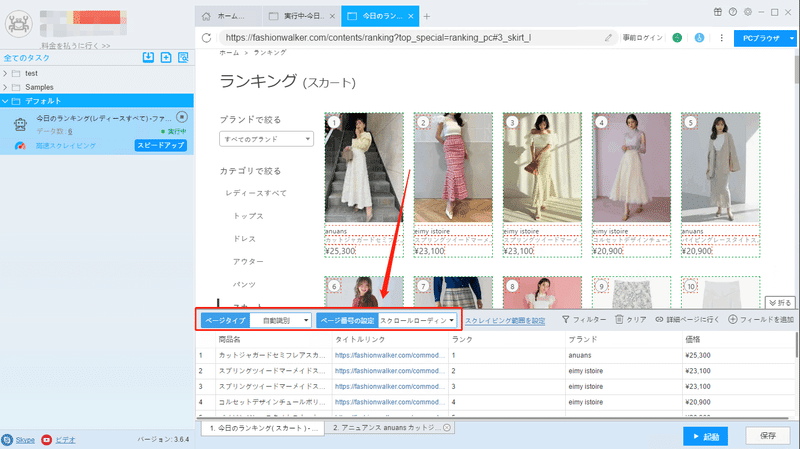Click the pencil edit URL icon

pyautogui.click(x=608, y=38)
